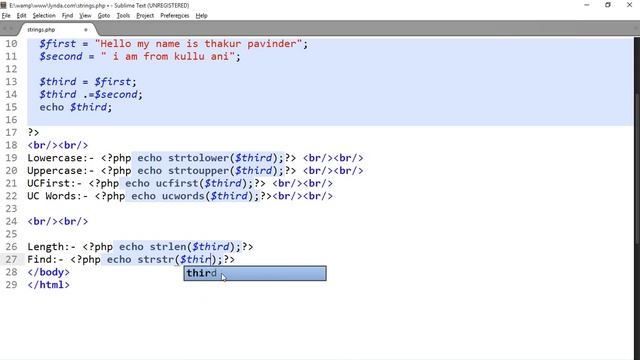
Task: Click the 'Uppercase:-' label text
Action: (60, 170)
